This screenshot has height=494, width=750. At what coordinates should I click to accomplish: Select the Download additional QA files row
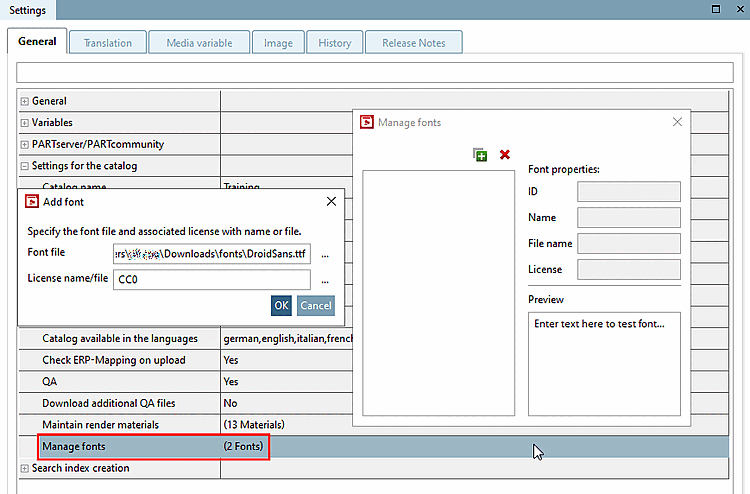click(186, 403)
